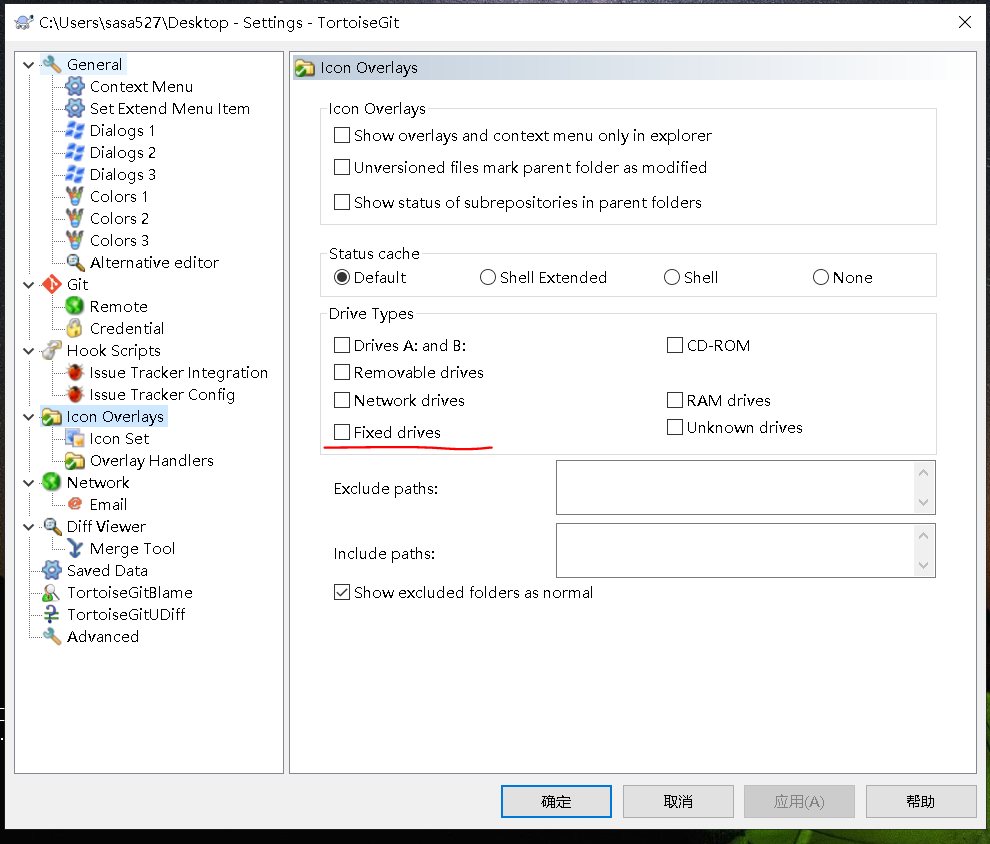The width and height of the screenshot is (990, 844).
Task: Click the Colors 2 paint icon
Action: pos(75,218)
